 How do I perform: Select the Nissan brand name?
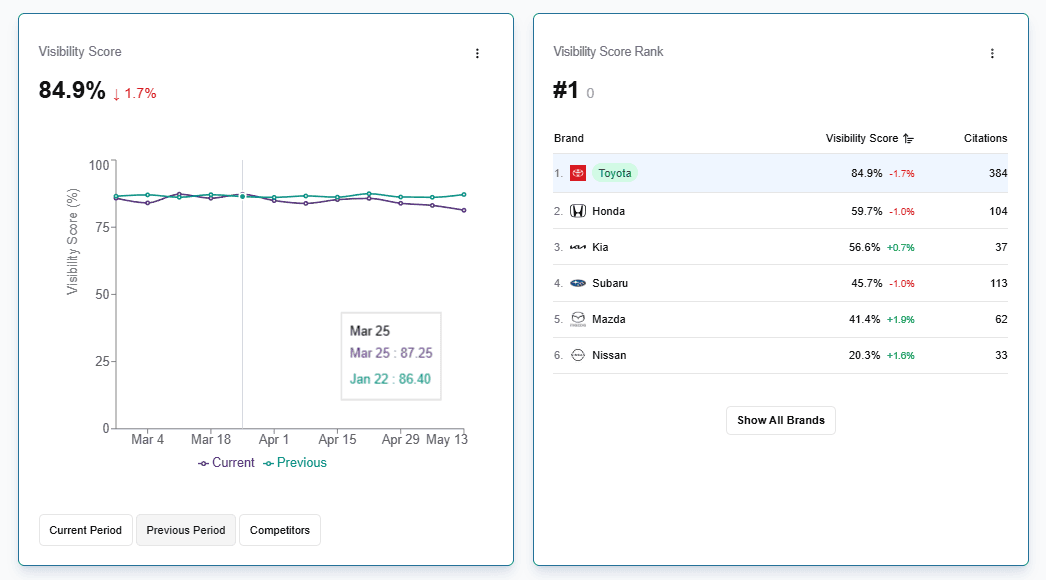[609, 355]
